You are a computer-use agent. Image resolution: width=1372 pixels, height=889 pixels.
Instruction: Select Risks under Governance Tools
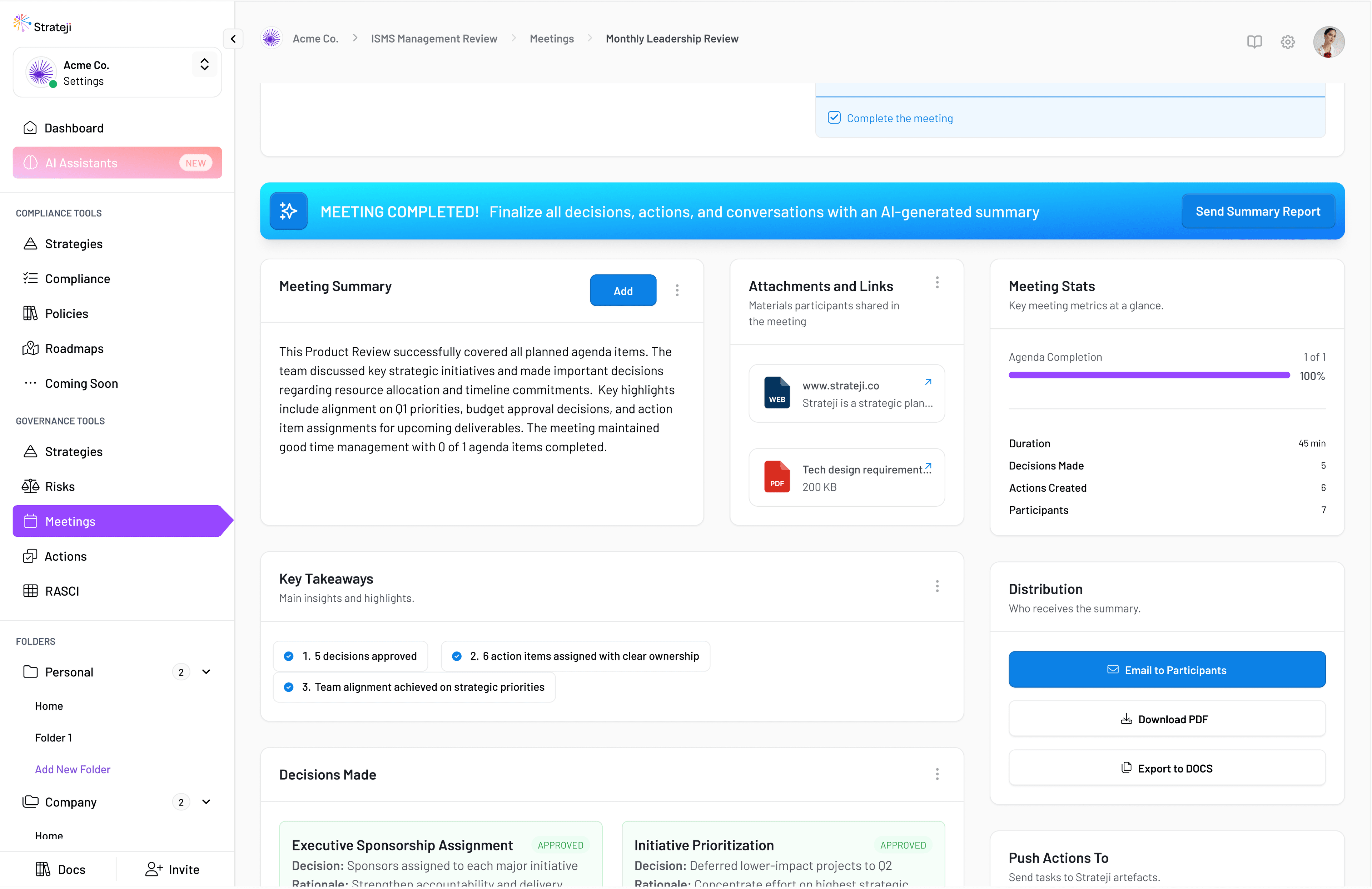60,486
